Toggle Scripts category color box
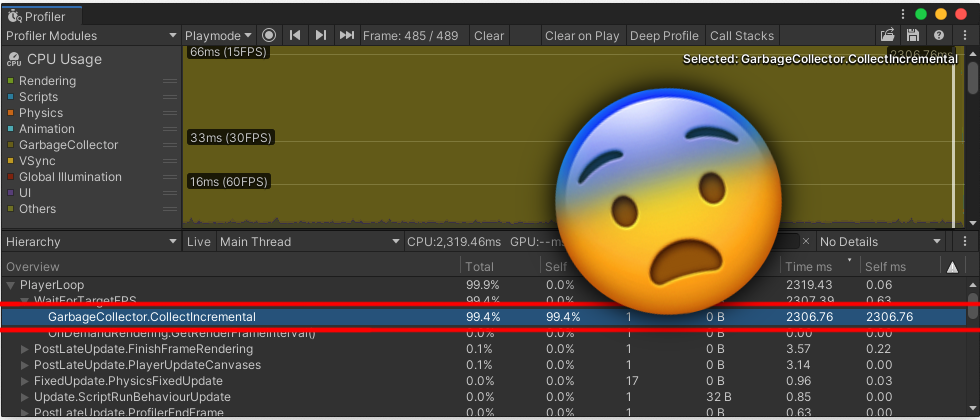The height and width of the screenshot is (420, 980). pos(10,97)
